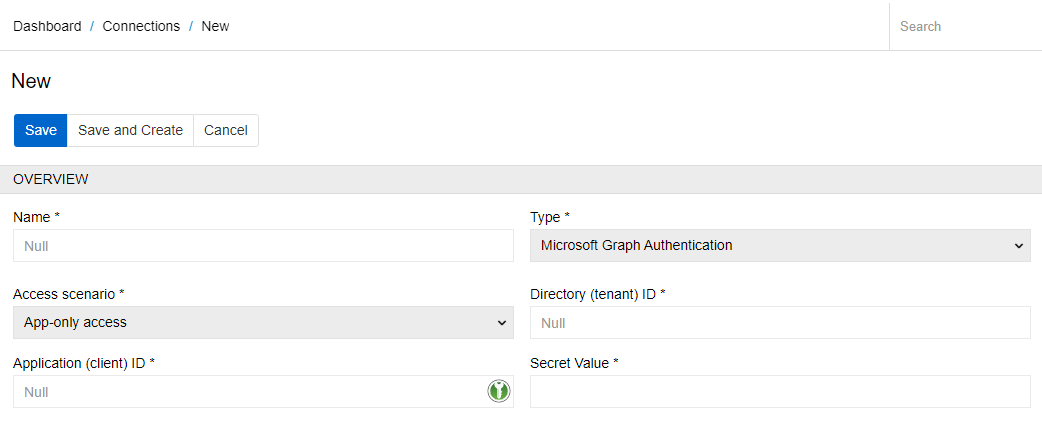The image size is (1042, 429).
Task: Go to Dashboard via breadcrumb
Action: (x=47, y=26)
